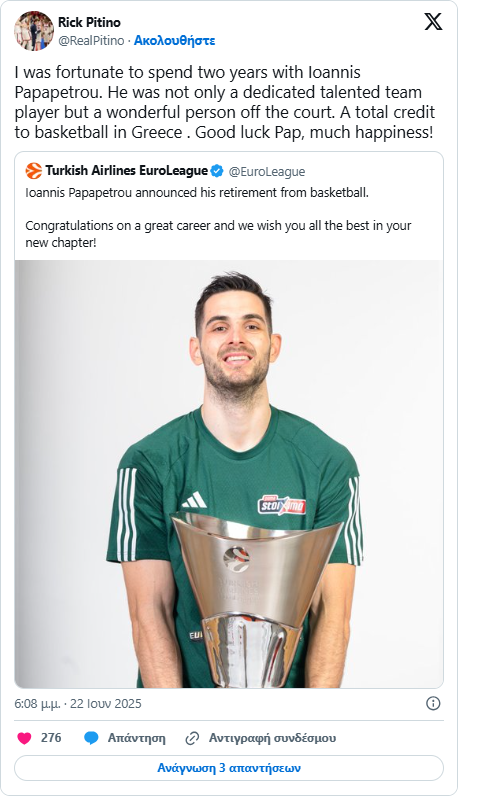The image size is (477, 803).
Task: Click the EuroLeague orange logo
Action: [34, 171]
